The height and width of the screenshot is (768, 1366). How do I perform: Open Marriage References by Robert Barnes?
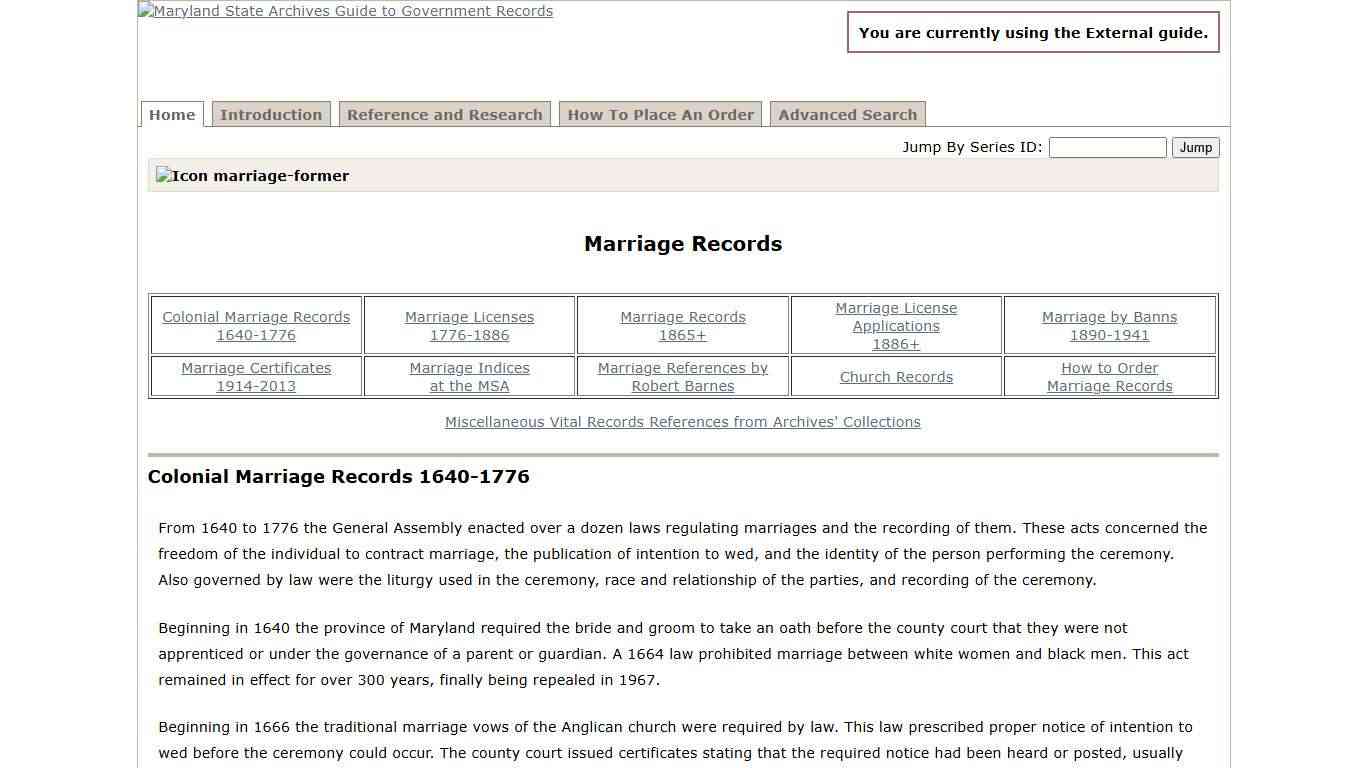682,377
